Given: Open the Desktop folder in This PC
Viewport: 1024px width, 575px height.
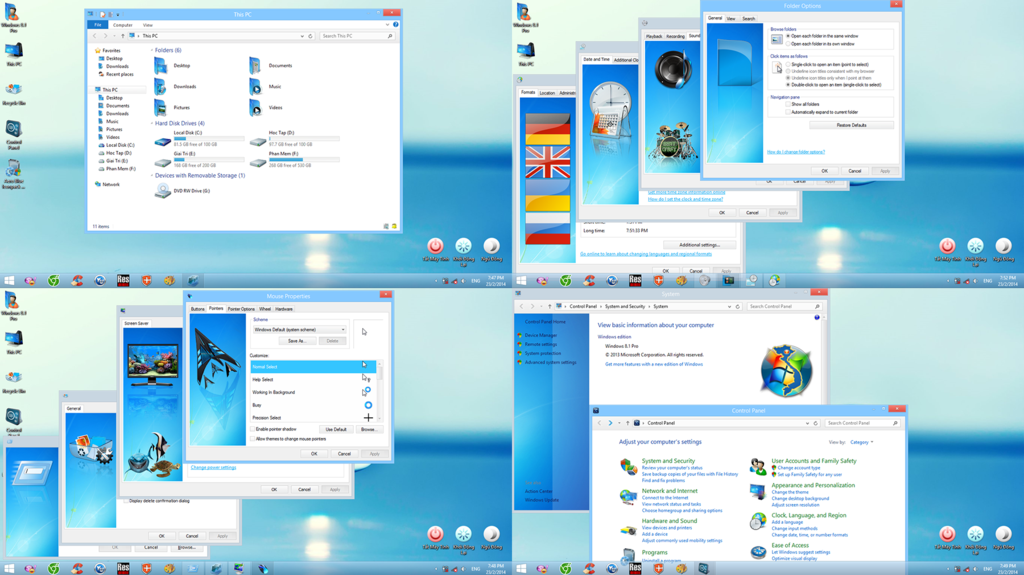Looking at the screenshot, I should (161, 65).
